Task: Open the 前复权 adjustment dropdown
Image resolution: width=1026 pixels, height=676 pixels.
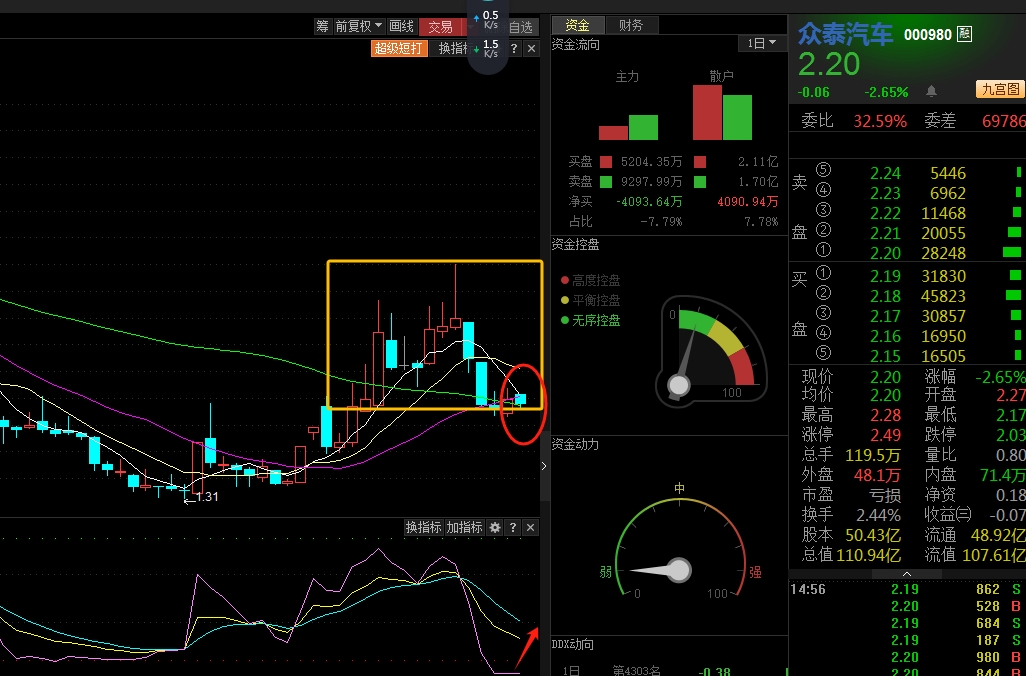Action: pos(359,26)
